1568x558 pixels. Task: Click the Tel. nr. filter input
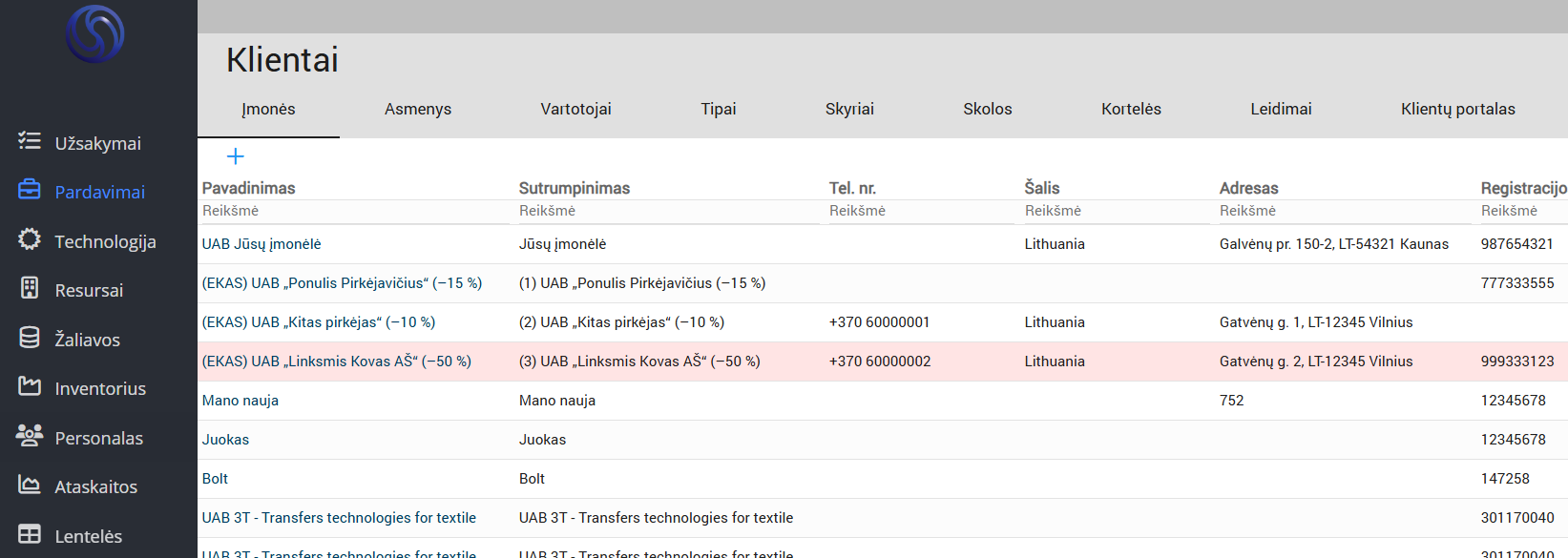pyautogui.click(x=918, y=211)
